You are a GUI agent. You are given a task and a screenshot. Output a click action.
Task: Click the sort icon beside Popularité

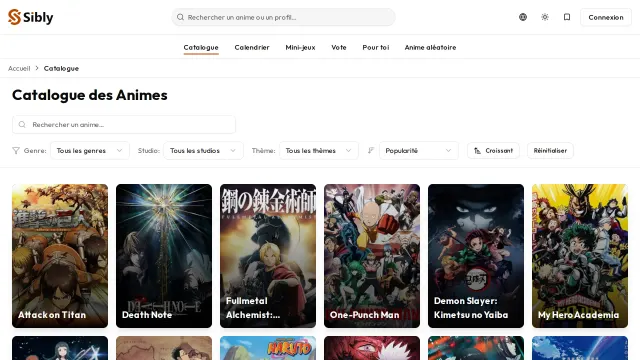click(371, 151)
